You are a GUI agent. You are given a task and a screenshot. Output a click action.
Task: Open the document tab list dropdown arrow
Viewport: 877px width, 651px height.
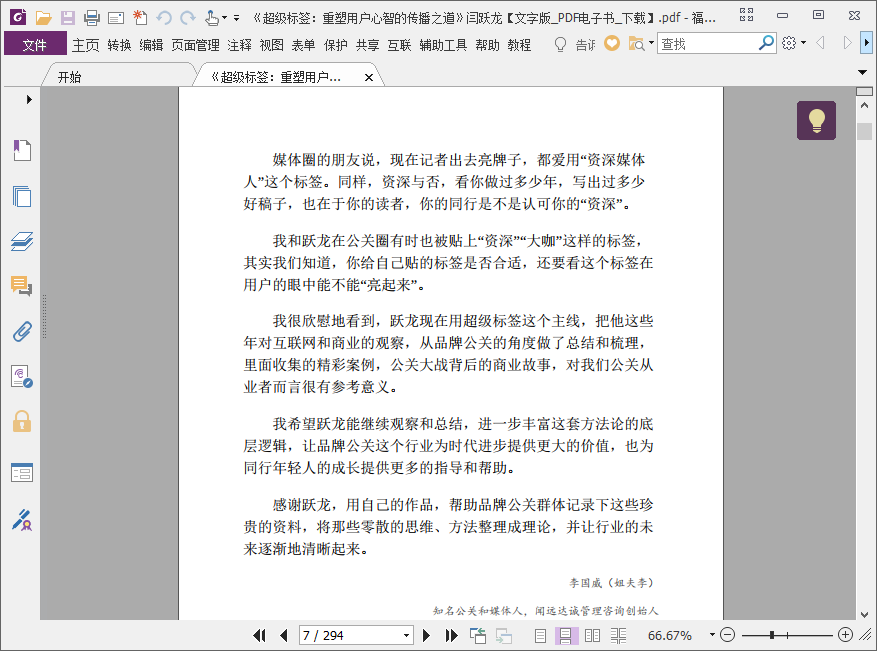pos(862,72)
